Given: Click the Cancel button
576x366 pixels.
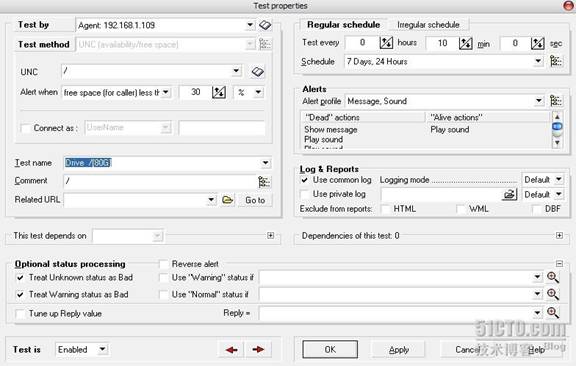Looking at the screenshot, I should tap(467, 349).
